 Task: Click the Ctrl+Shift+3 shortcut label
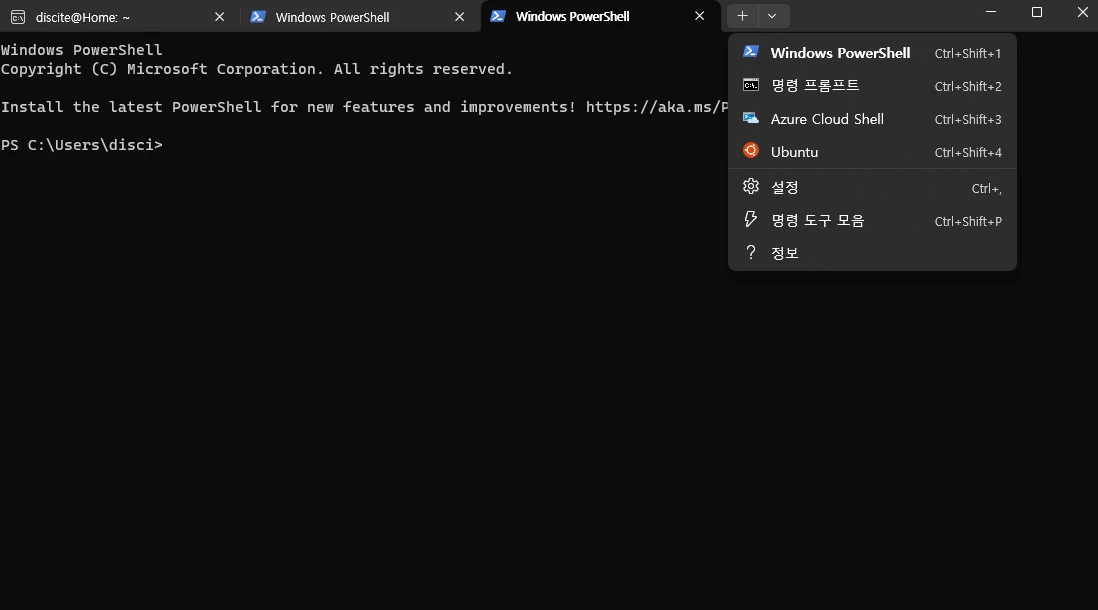tap(968, 119)
